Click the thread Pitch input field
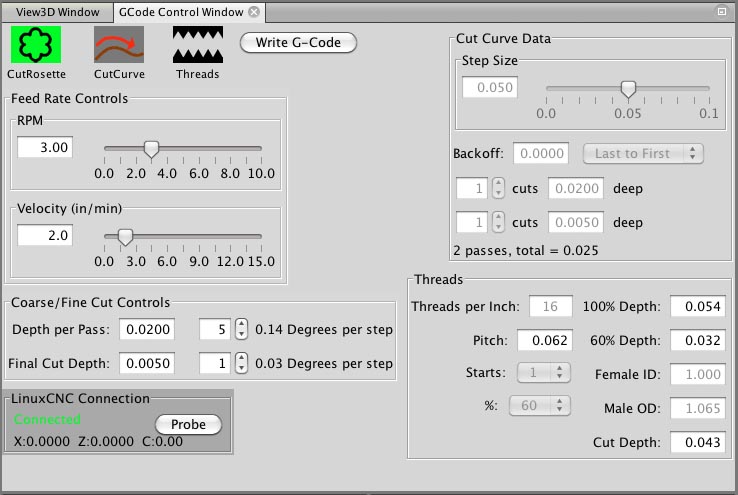Image resolution: width=738 pixels, height=495 pixels. [x=543, y=341]
